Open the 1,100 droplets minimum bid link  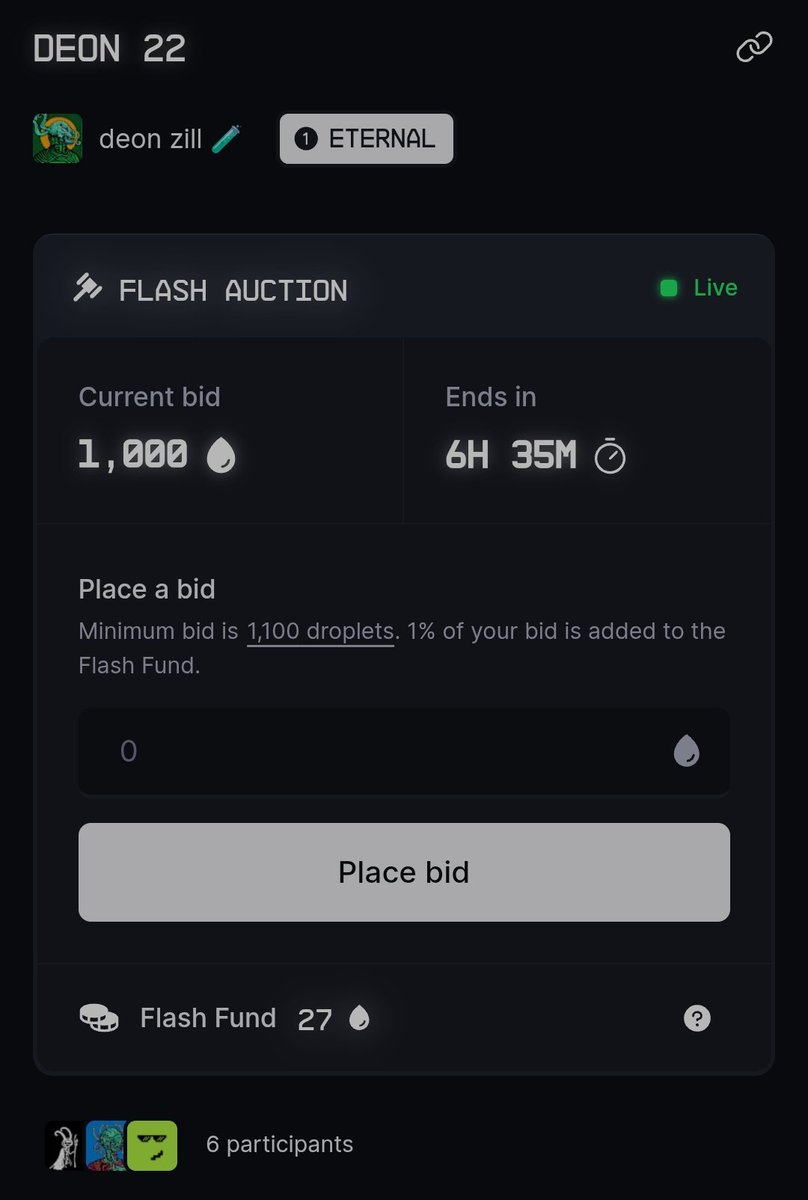point(320,632)
